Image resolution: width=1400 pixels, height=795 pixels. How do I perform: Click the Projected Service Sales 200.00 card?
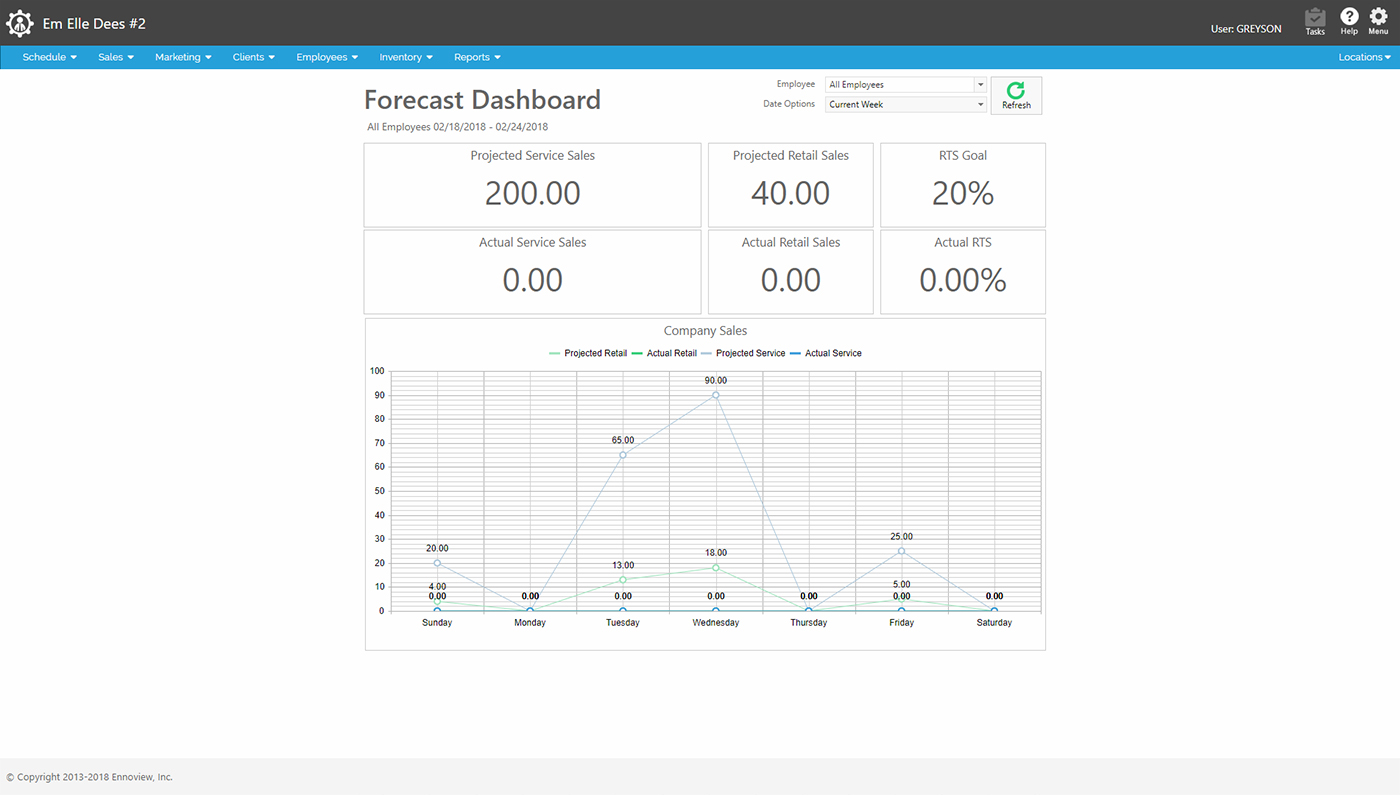533,185
